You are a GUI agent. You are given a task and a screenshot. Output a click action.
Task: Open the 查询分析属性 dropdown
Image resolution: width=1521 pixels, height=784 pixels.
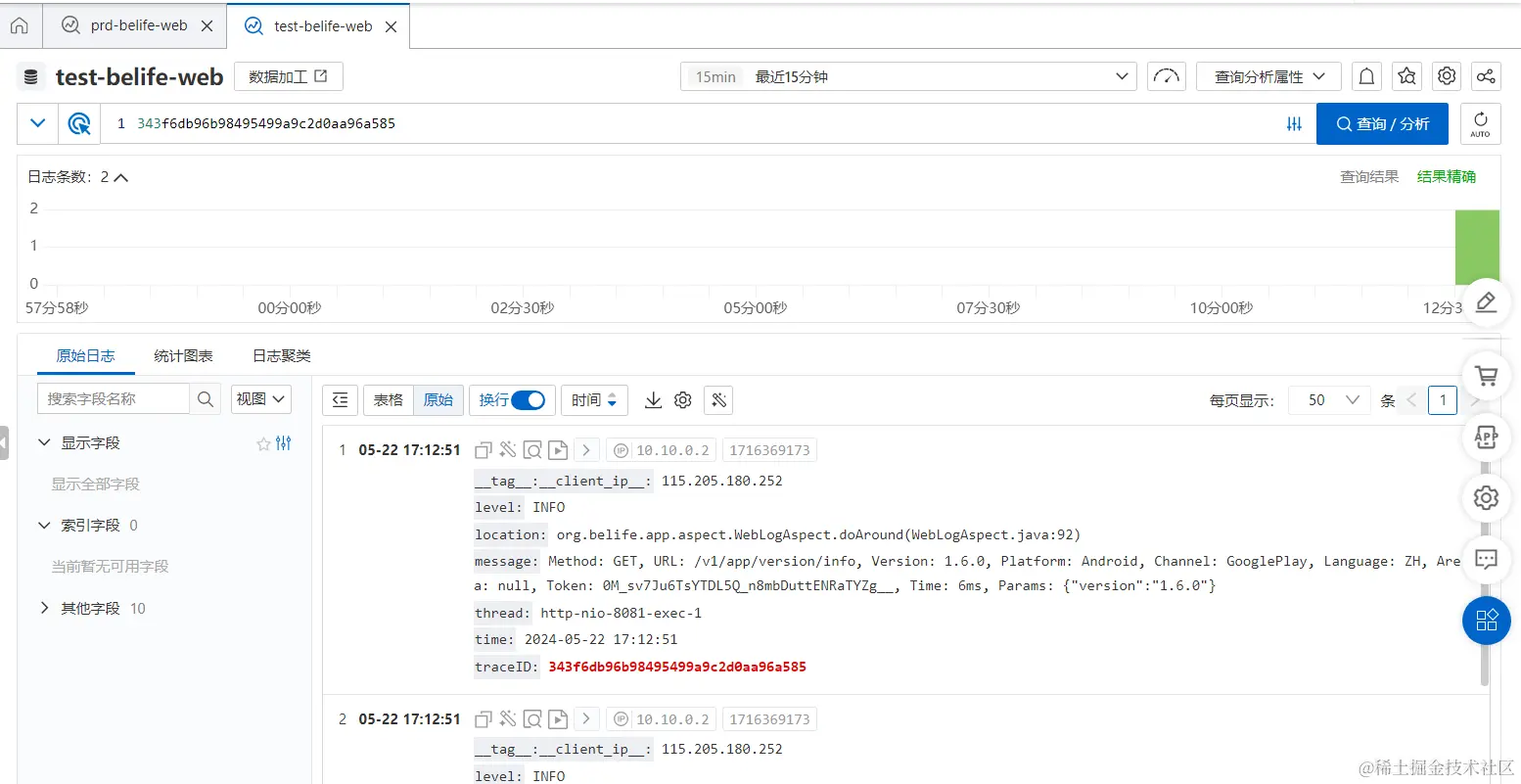pyautogui.click(x=1267, y=75)
